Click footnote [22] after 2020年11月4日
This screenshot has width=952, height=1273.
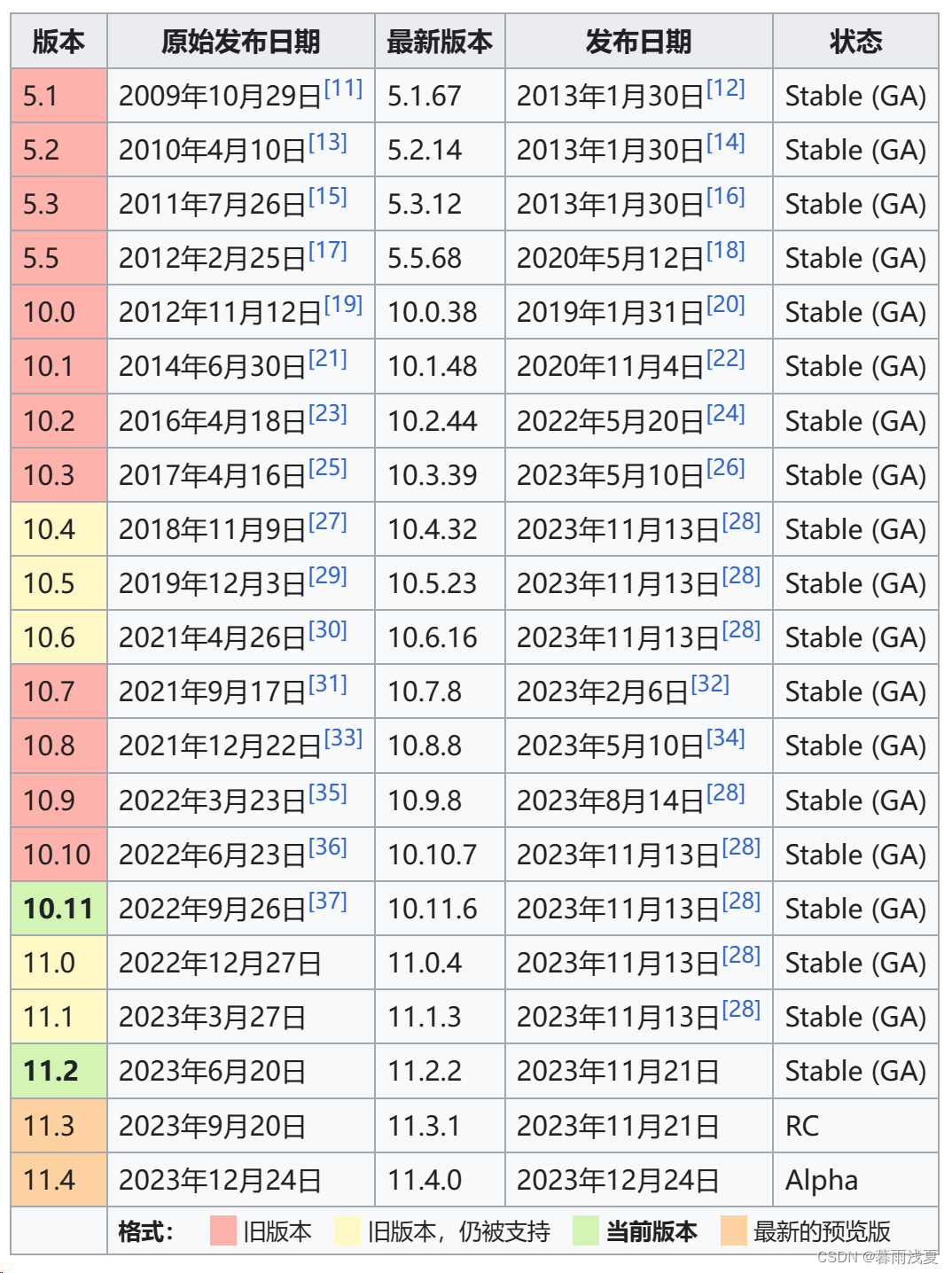tap(726, 358)
